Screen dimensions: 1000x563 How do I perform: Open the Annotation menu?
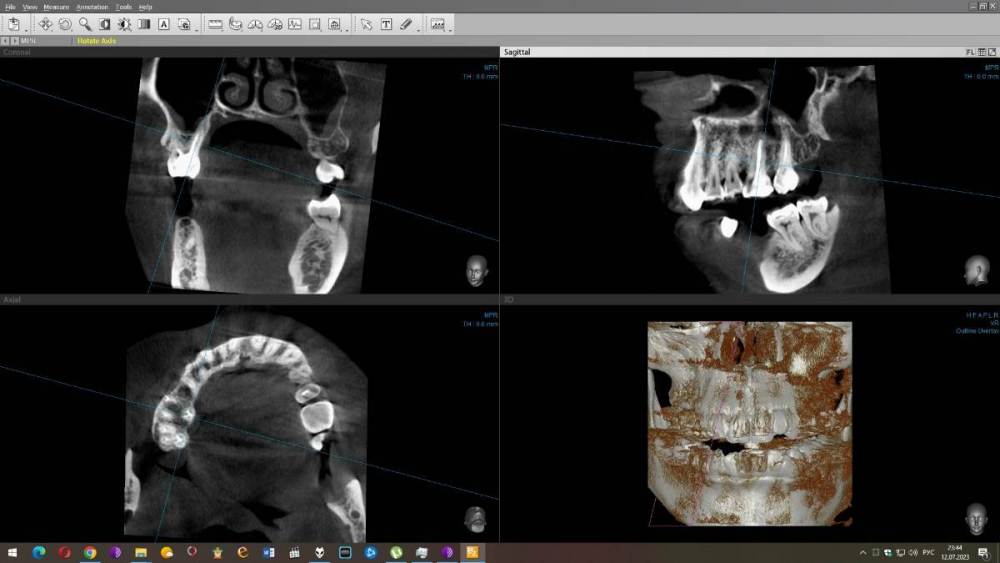[x=92, y=7]
